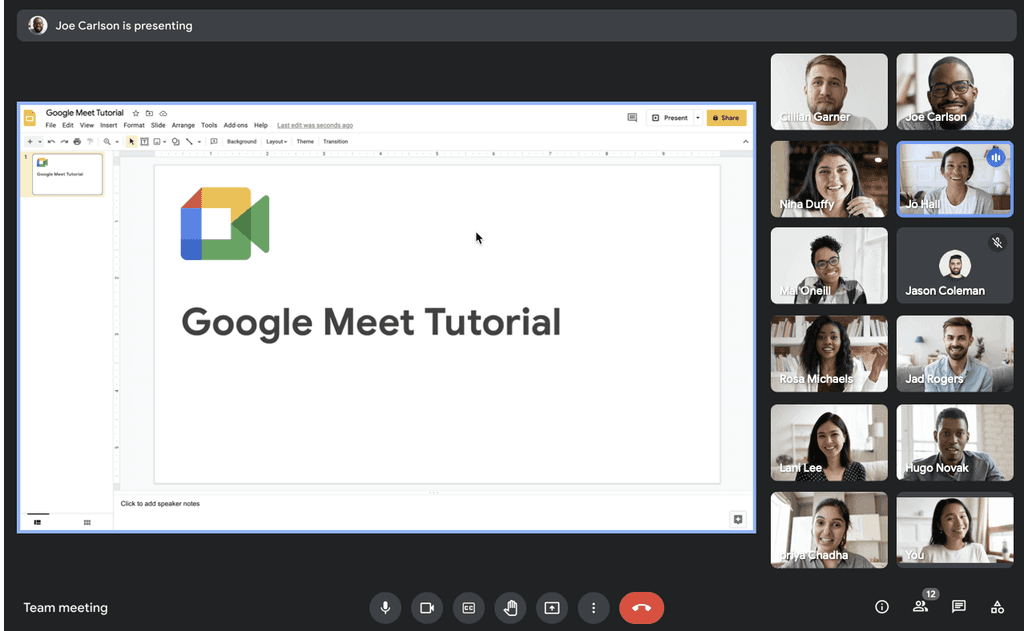This screenshot has height=631, width=1024.
Task: Star the Google Meet Tutorial document
Action: [135, 113]
